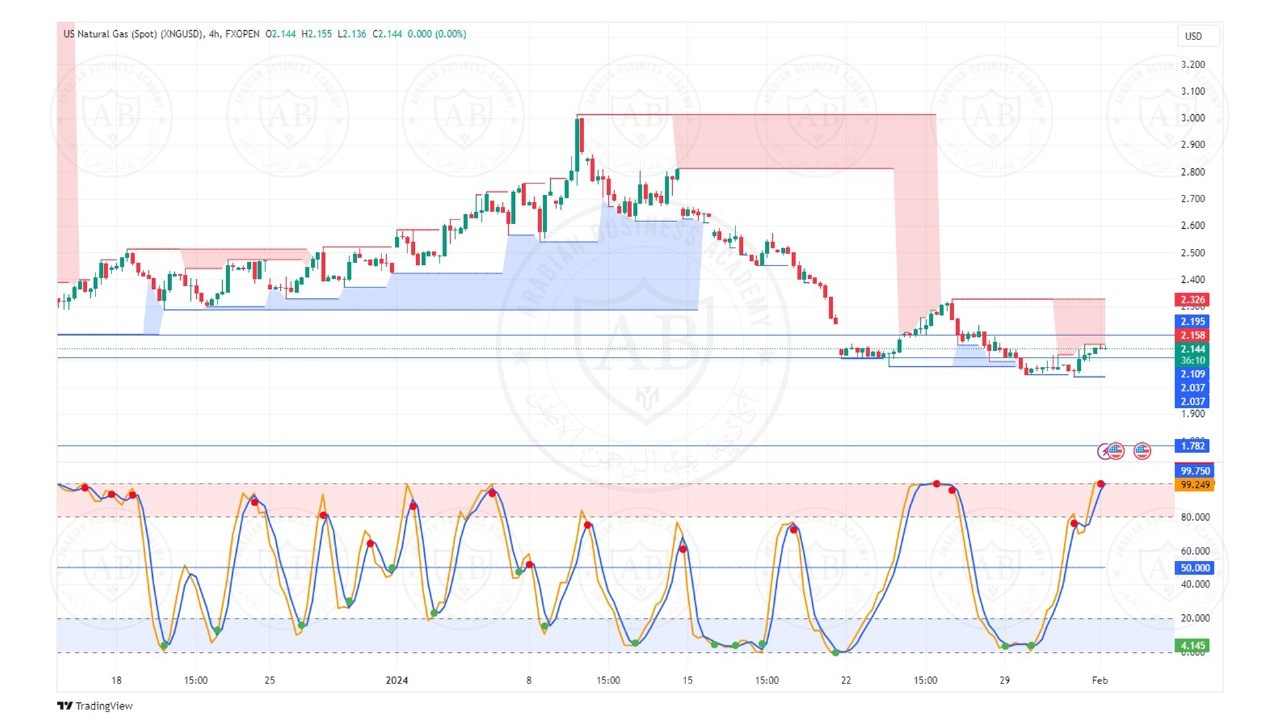Click the 22 date on time axis
Viewport: 1280px width, 720px height.
pos(846,681)
